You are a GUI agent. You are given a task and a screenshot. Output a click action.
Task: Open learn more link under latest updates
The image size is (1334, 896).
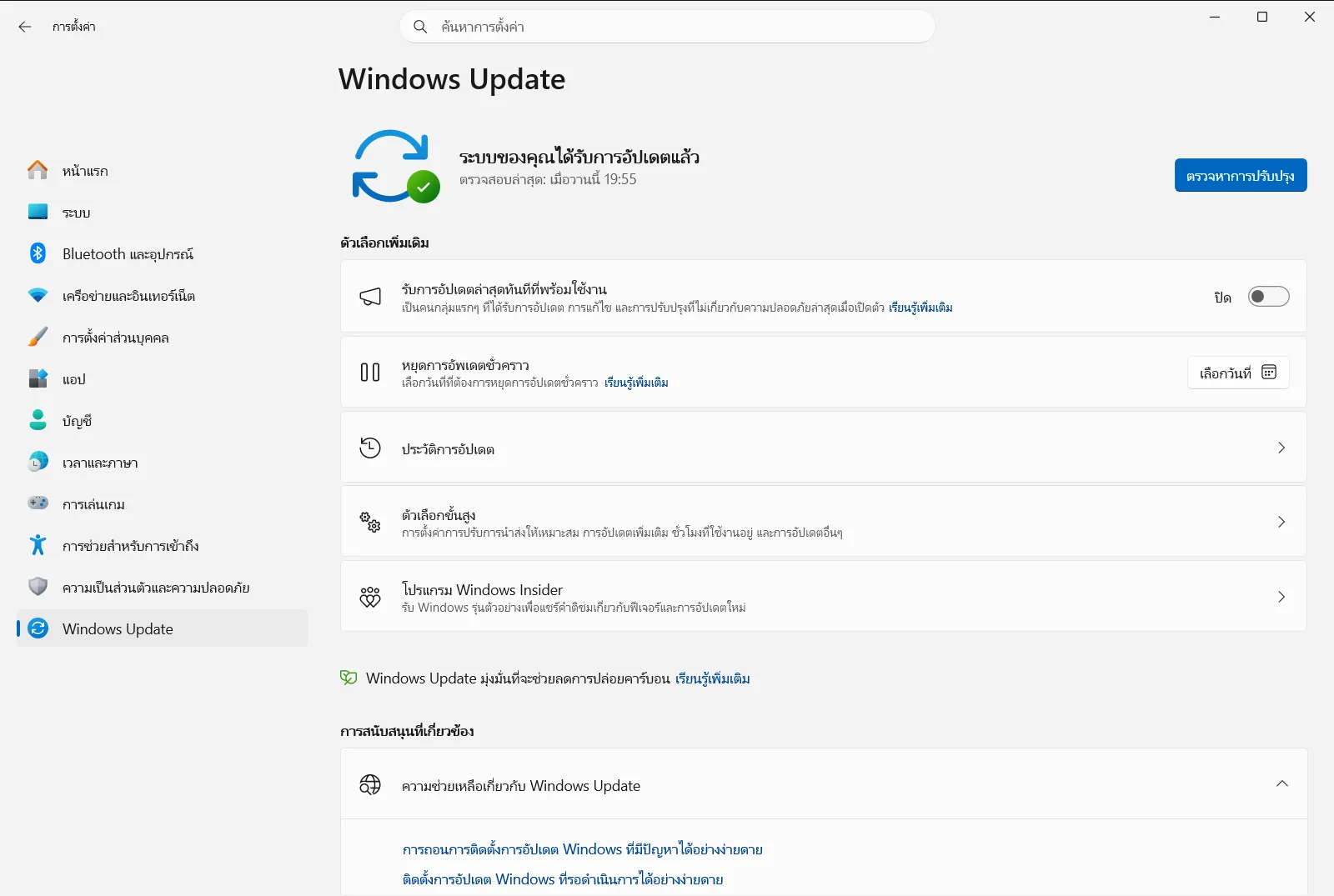pos(920,308)
